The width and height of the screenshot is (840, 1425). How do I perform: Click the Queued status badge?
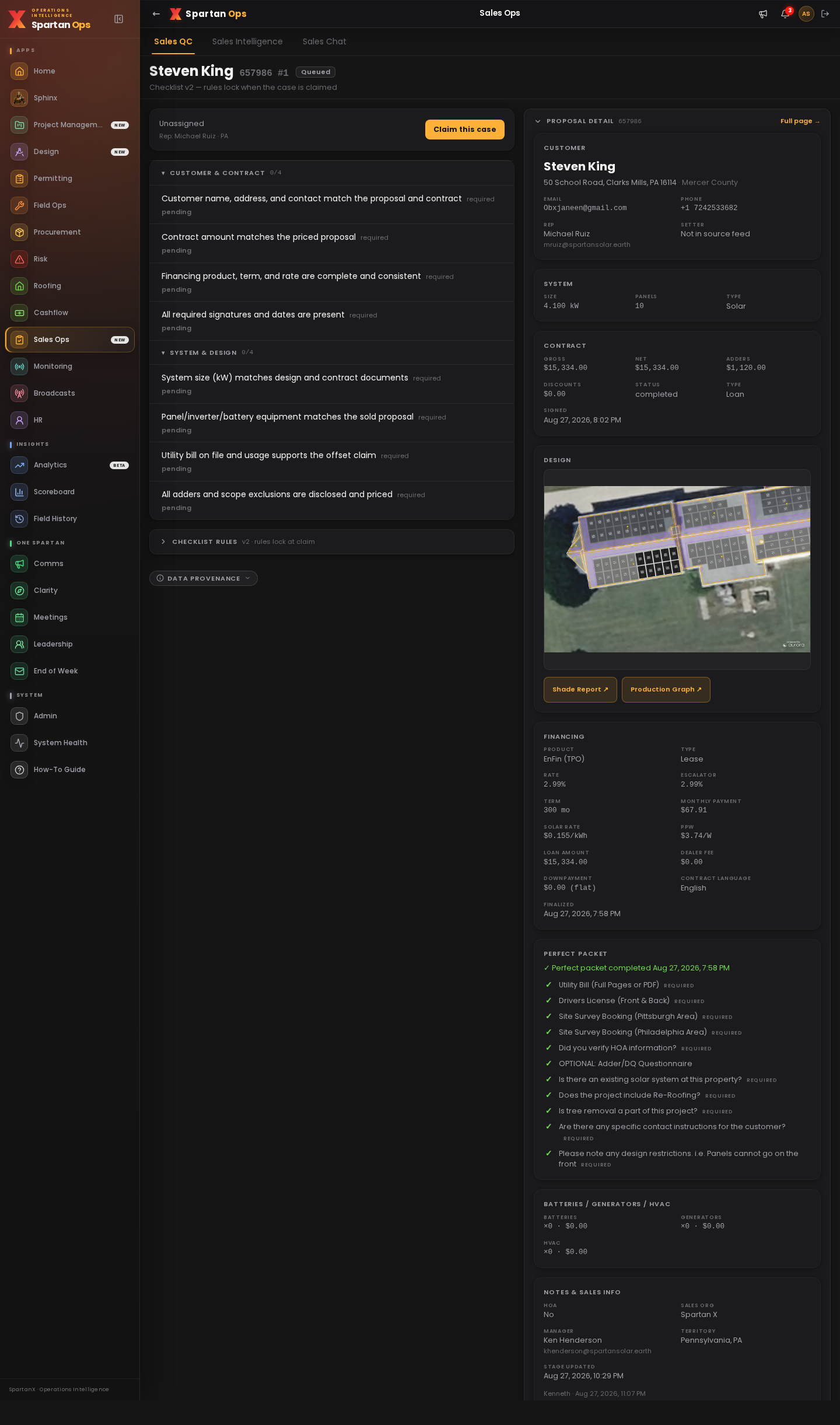tap(316, 72)
